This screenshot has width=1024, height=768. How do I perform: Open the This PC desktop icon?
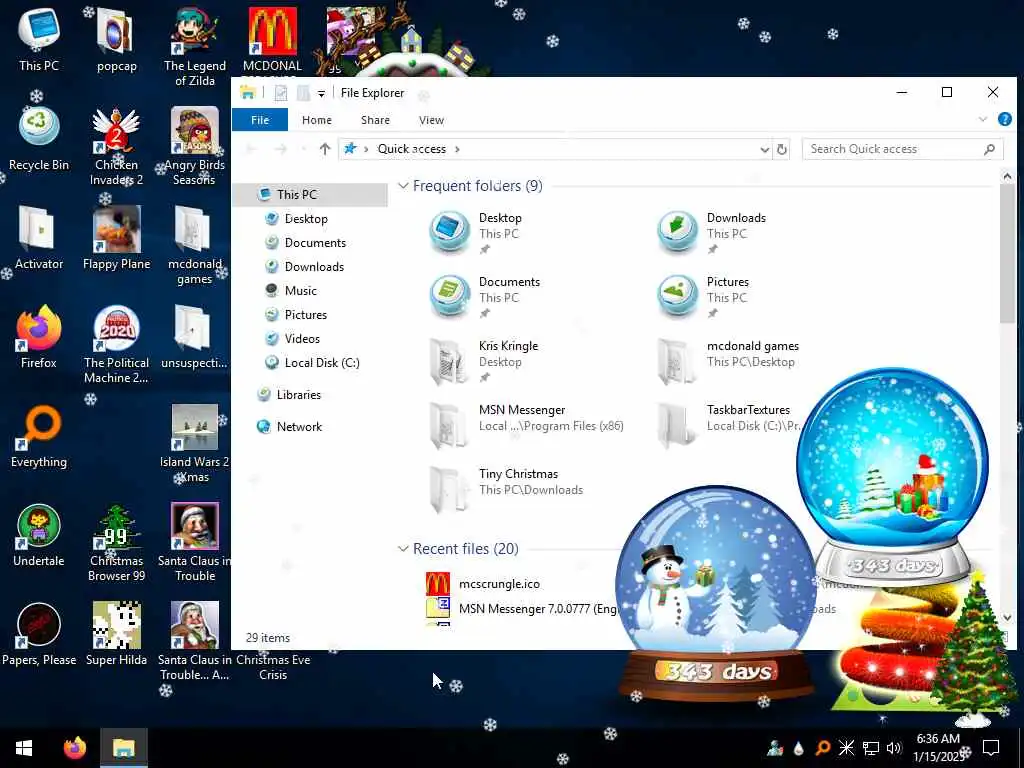(x=39, y=39)
